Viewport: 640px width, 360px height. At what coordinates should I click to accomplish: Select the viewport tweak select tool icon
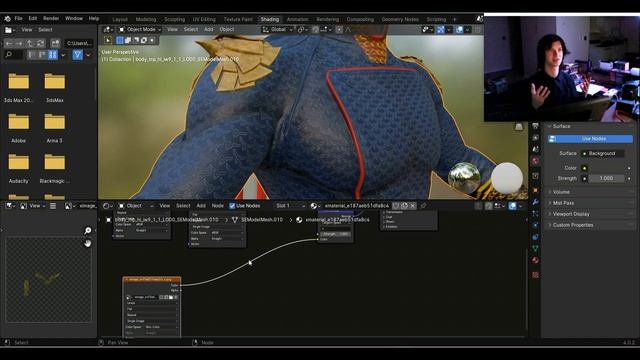pos(108,40)
